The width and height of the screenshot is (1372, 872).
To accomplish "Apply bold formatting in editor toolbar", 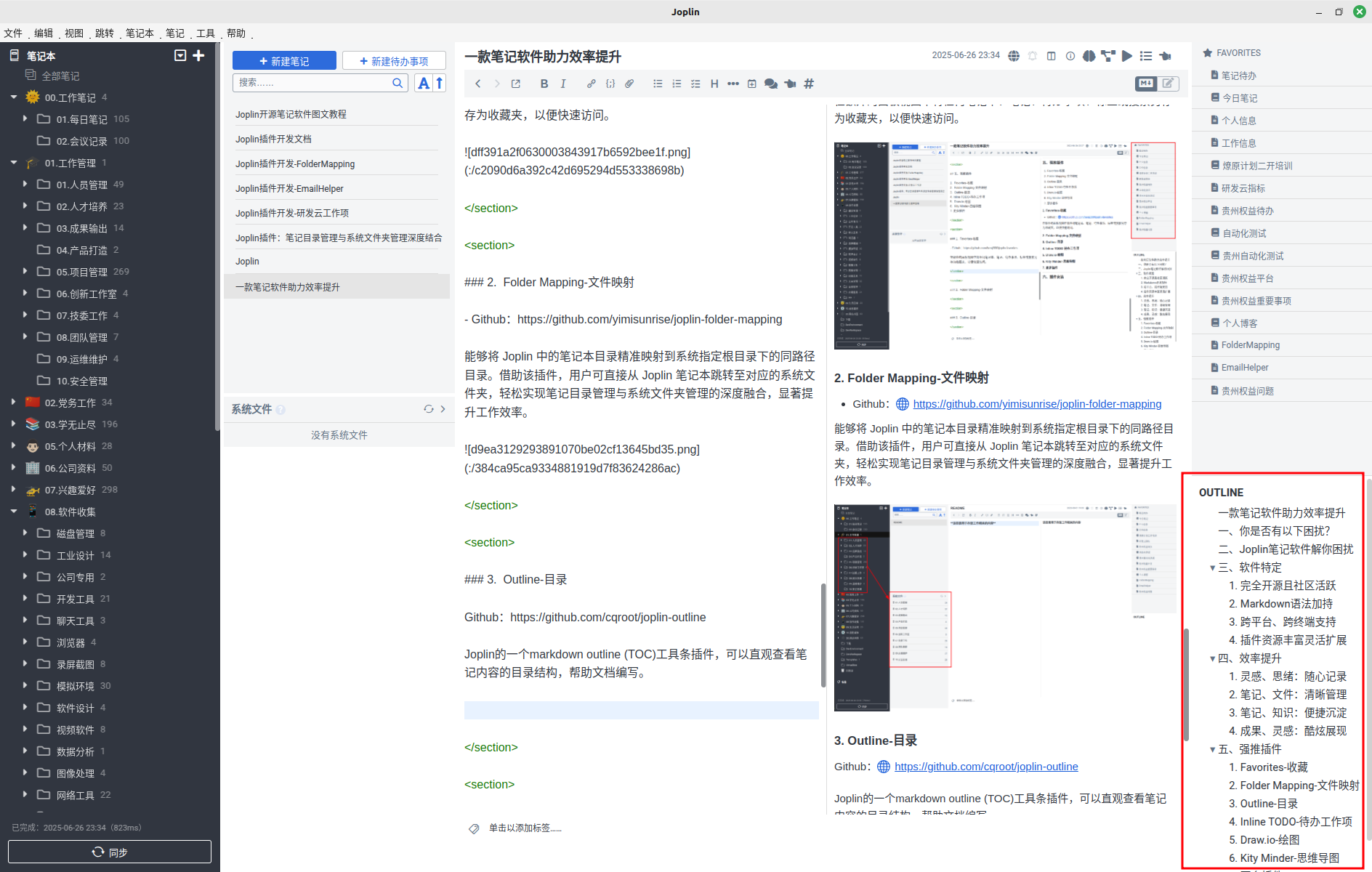I will [544, 84].
